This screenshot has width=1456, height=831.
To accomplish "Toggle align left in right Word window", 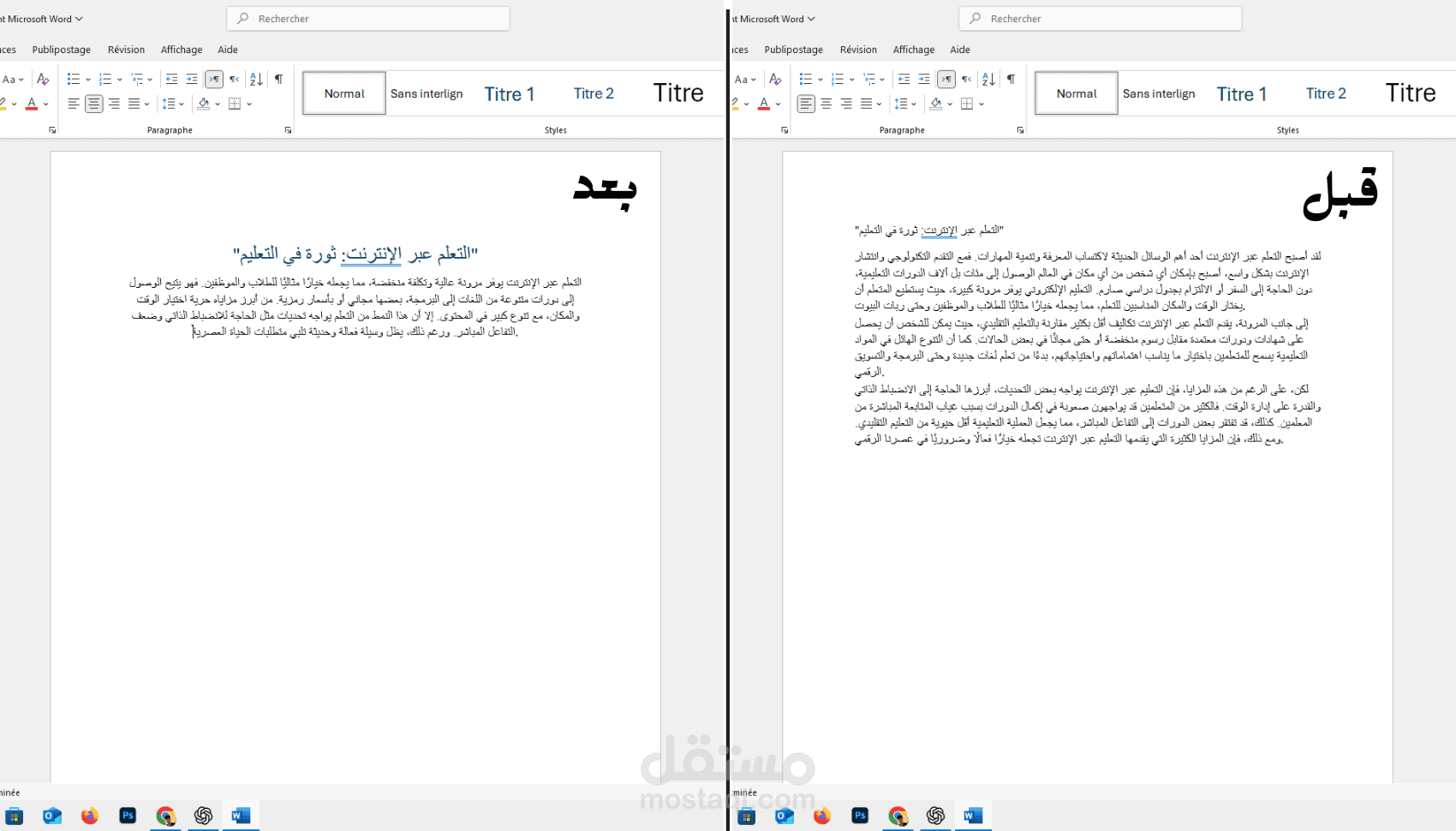I will point(806,104).
